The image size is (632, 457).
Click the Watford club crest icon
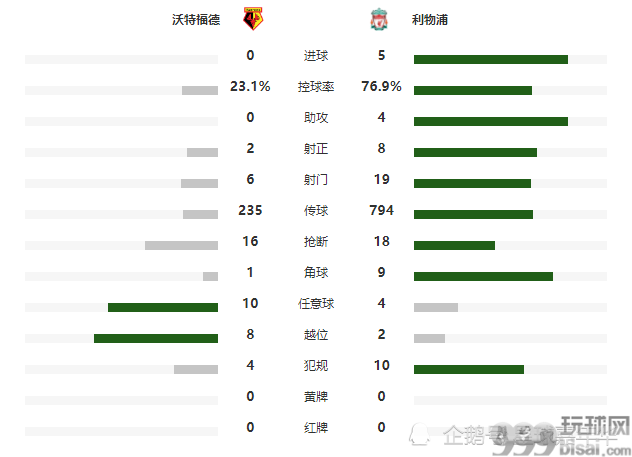253,19
